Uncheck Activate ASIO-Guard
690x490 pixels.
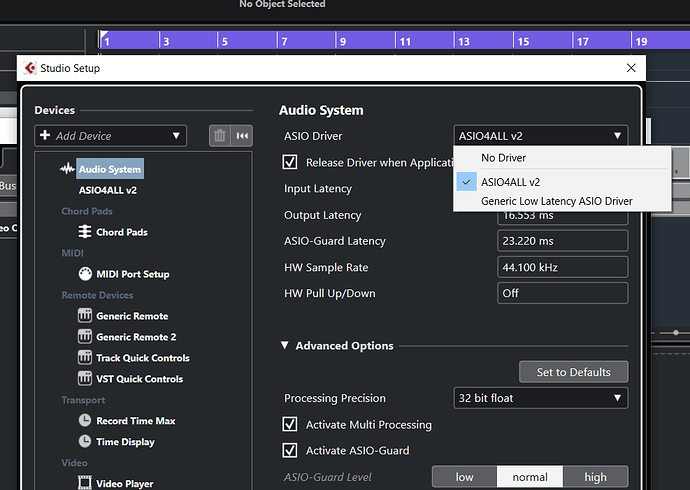point(291,450)
